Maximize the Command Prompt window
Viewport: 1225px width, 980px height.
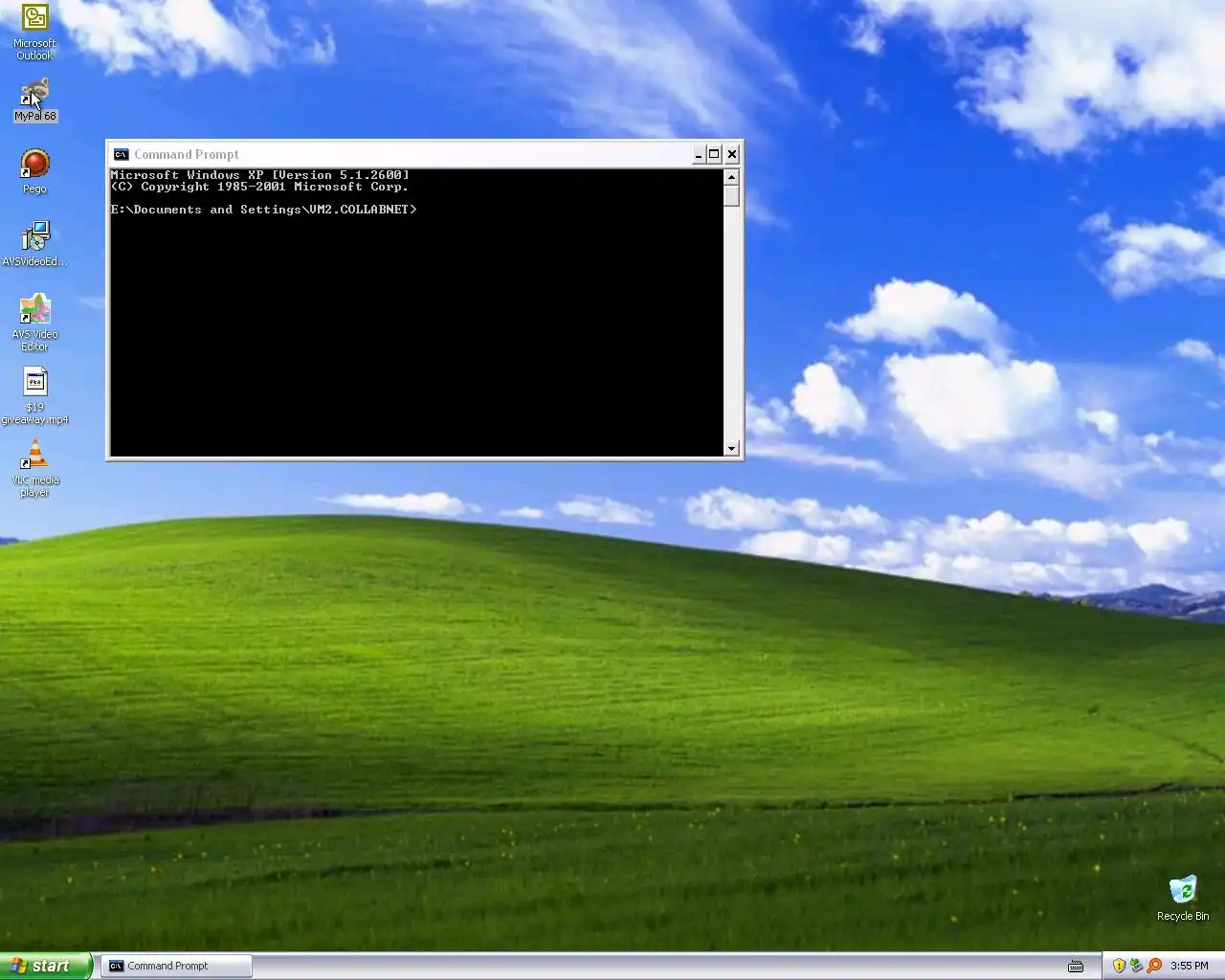[714, 154]
